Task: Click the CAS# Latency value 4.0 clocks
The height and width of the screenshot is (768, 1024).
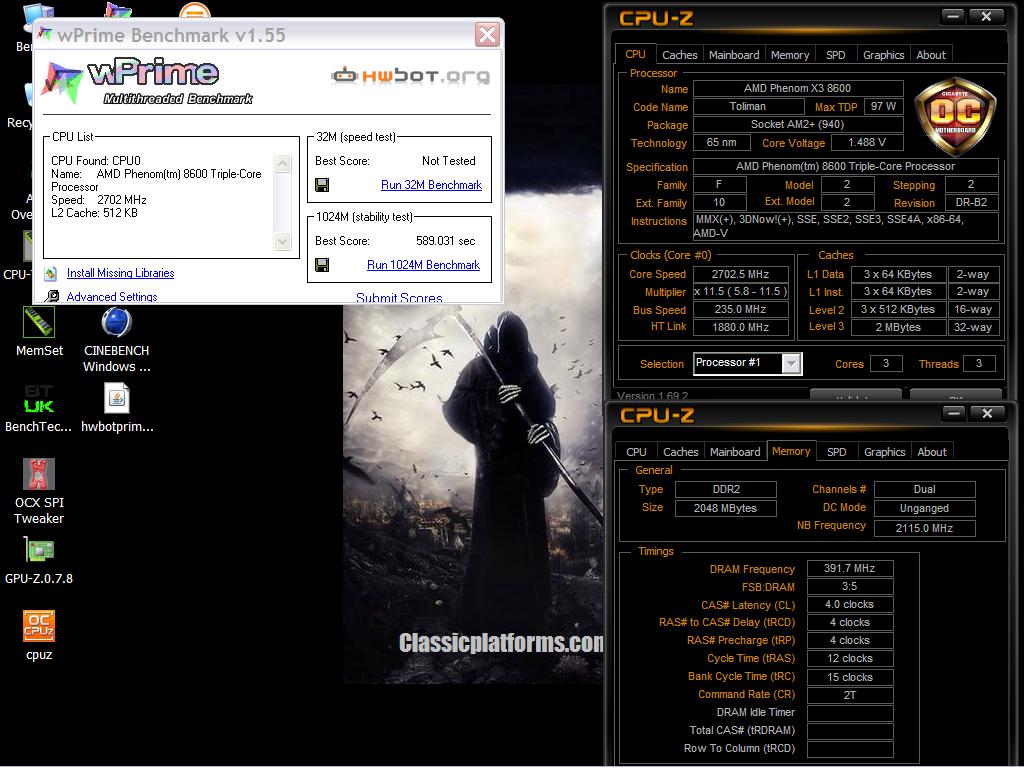Action: click(x=850, y=605)
